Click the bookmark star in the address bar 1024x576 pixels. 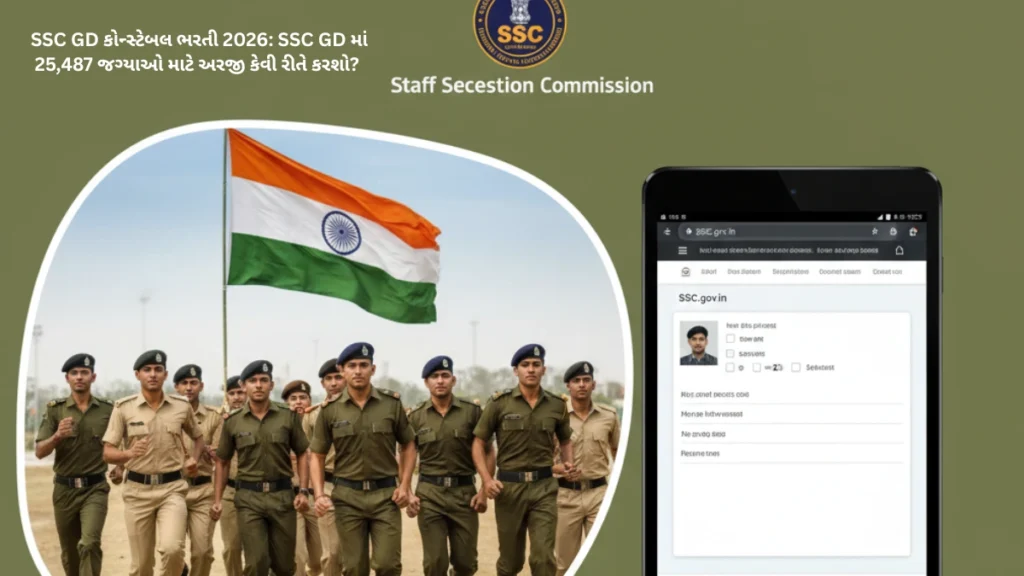pyautogui.click(x=875, y=232)
